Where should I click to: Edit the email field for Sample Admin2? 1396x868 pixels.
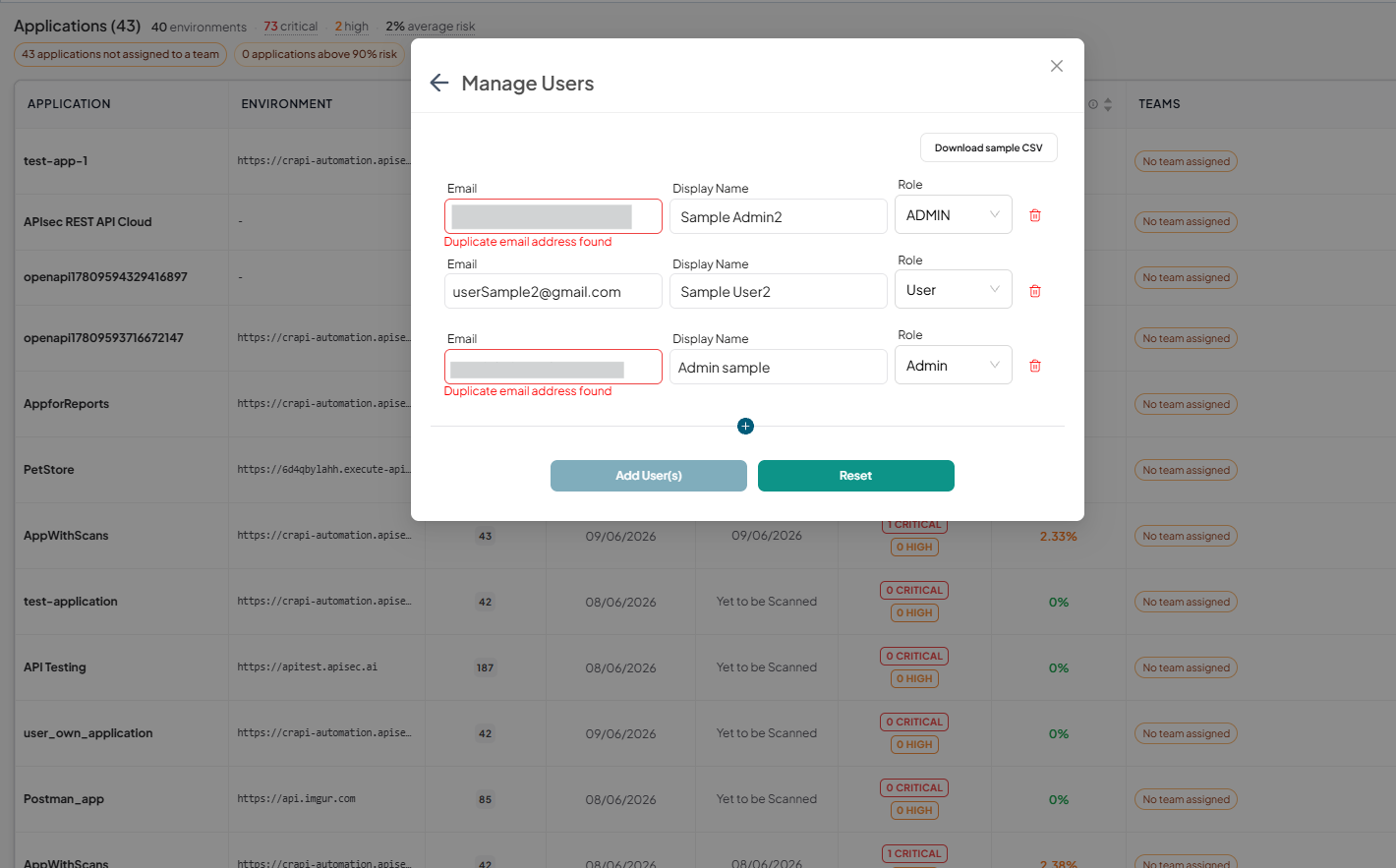coord(553,216)
